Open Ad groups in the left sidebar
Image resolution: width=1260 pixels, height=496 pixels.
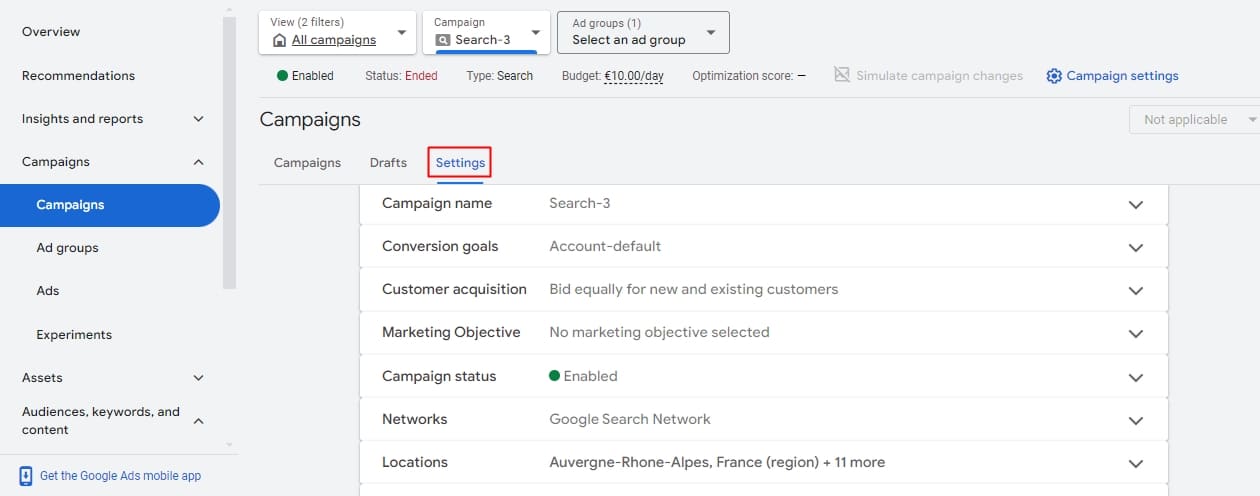click(67, 248)
